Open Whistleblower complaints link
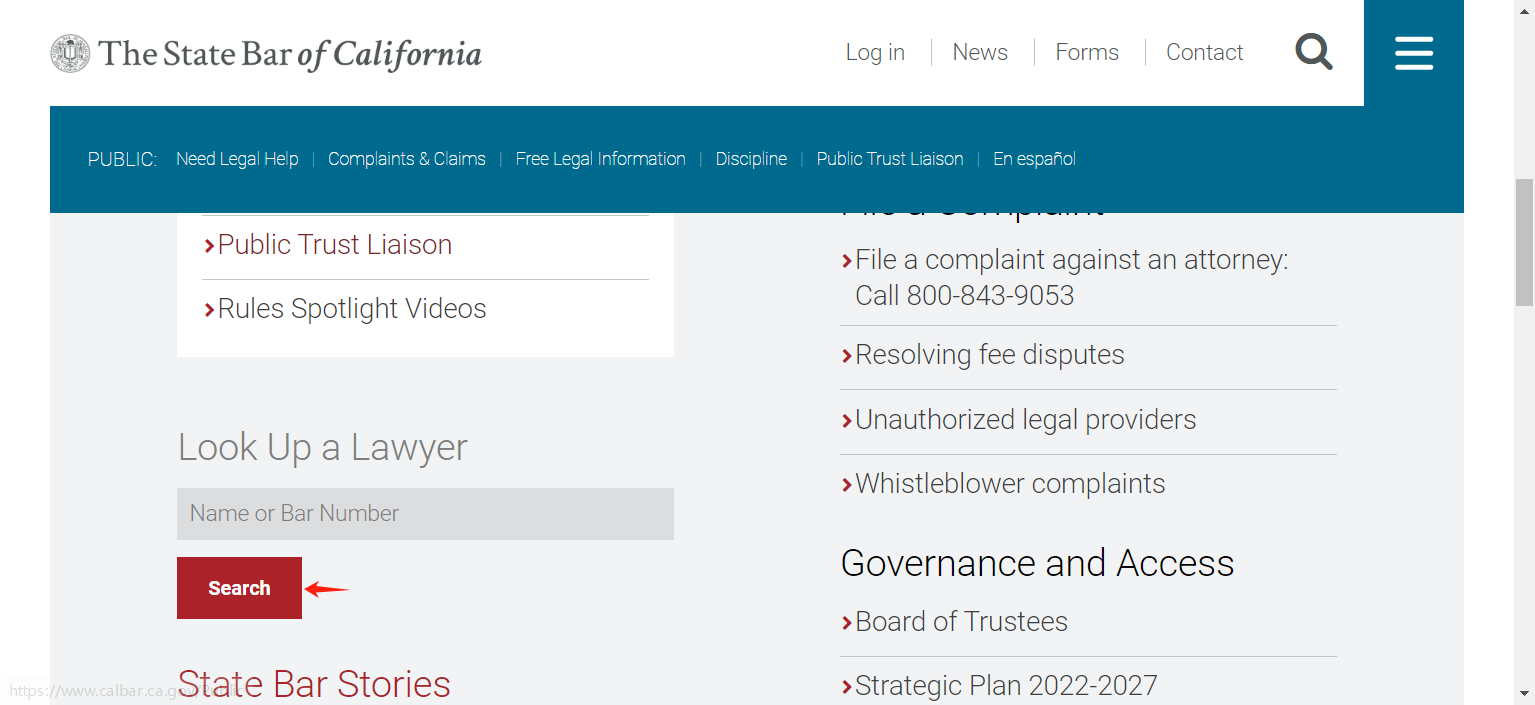The width and height of the screenshot is (1535, 705). 1010,484
